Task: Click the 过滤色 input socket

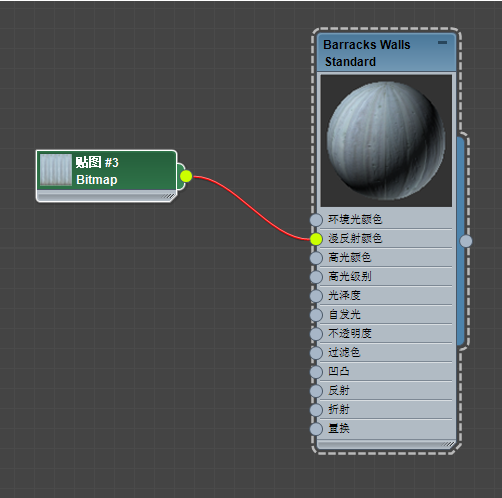Action: [x=316, y=353]
